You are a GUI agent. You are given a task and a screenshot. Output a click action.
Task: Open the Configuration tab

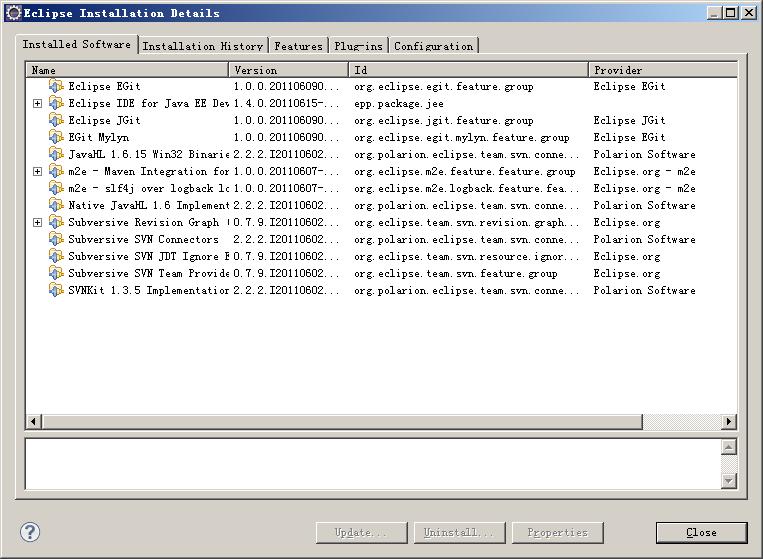pos(434,46)
